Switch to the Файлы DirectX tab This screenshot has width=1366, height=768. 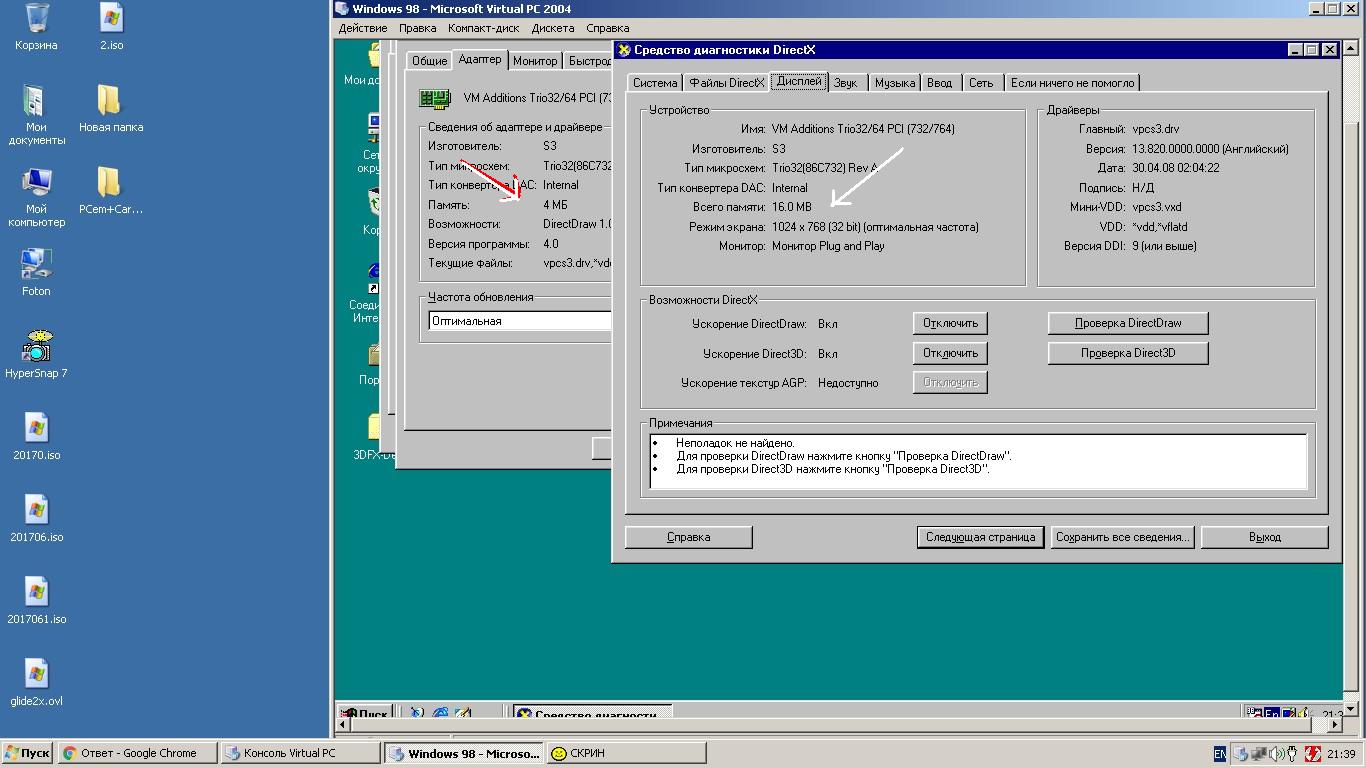click(727, 83)
